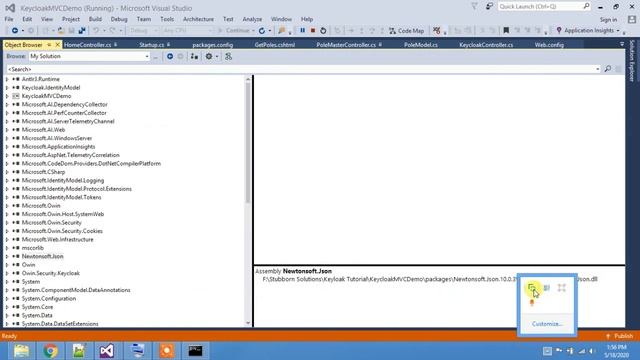Click the account picture icon beside Sign in
The height and width of the screenshot is (360, 640).
[632, 19]
